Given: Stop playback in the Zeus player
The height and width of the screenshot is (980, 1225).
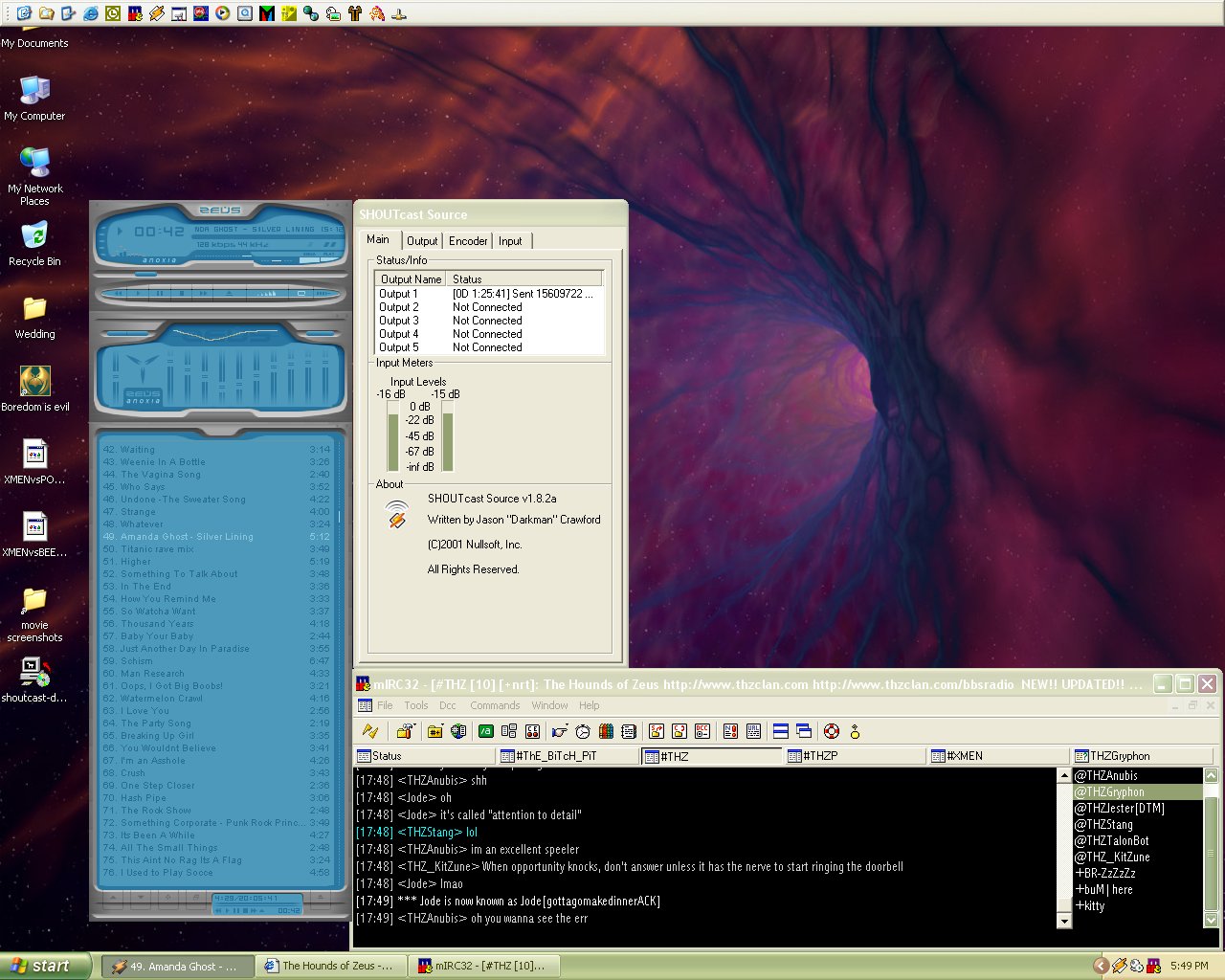Looking at the screenshot, I should pos(182,293).
